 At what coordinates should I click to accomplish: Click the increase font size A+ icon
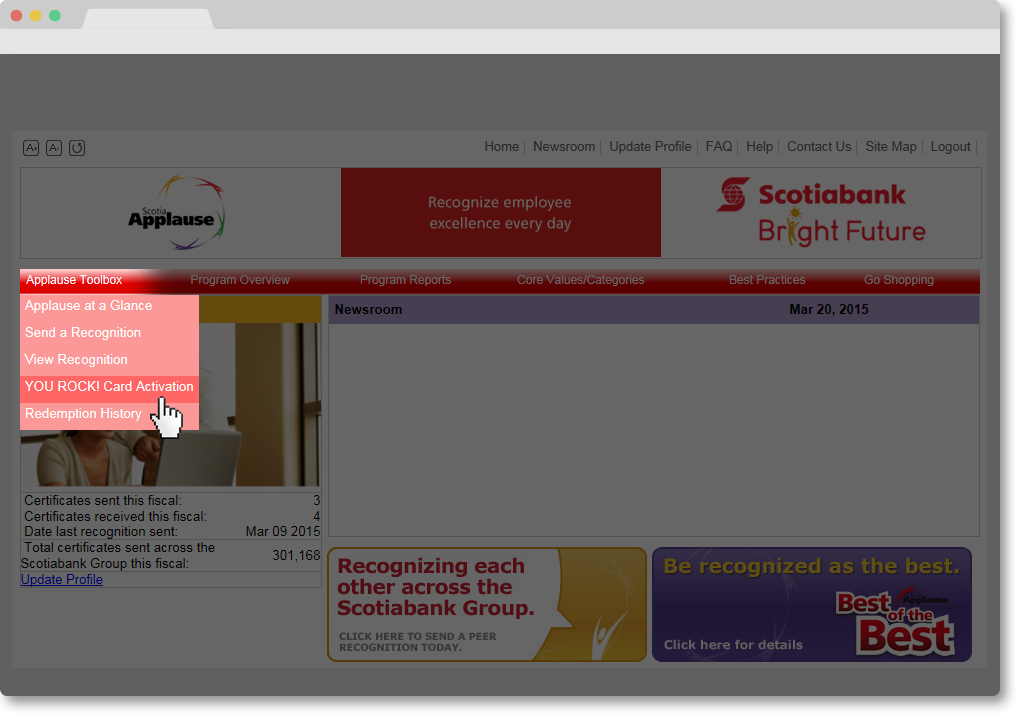coord(31,148)
